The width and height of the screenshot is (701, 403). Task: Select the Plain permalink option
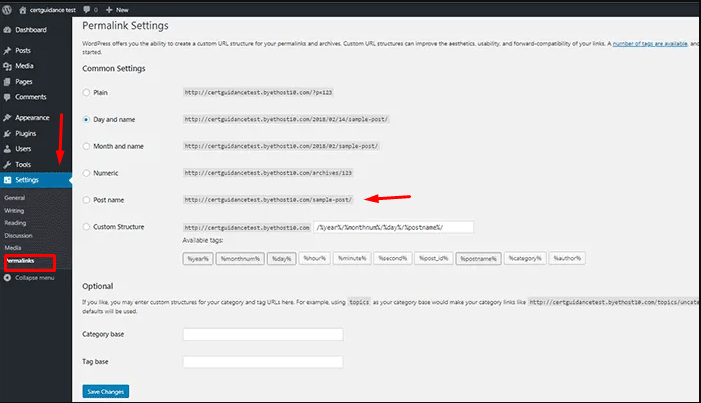86,93
